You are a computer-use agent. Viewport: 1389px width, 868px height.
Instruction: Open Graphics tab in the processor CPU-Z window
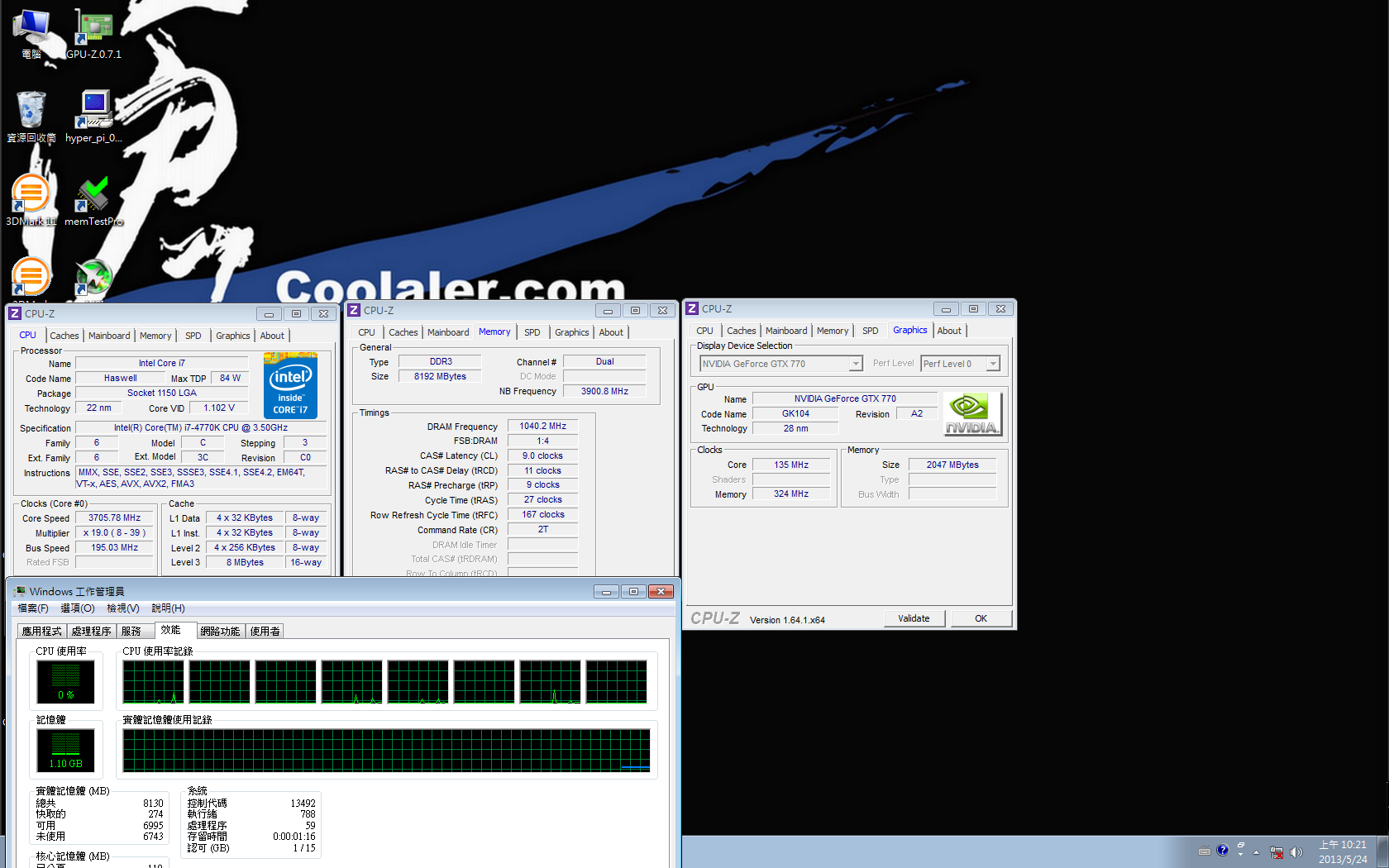tap(233, 336)
